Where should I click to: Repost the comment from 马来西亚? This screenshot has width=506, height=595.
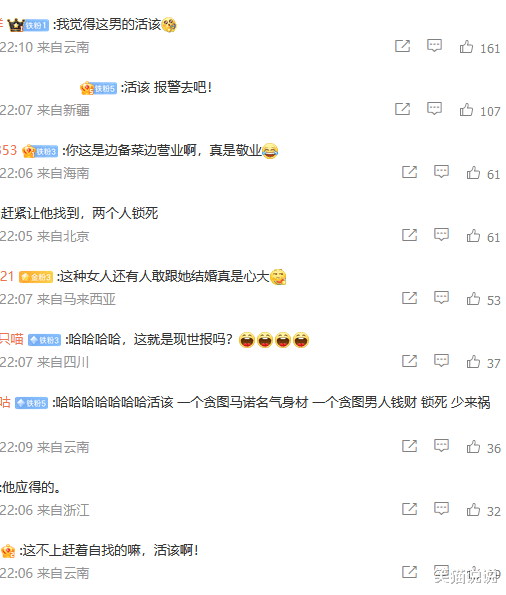(x=409, y=298)
